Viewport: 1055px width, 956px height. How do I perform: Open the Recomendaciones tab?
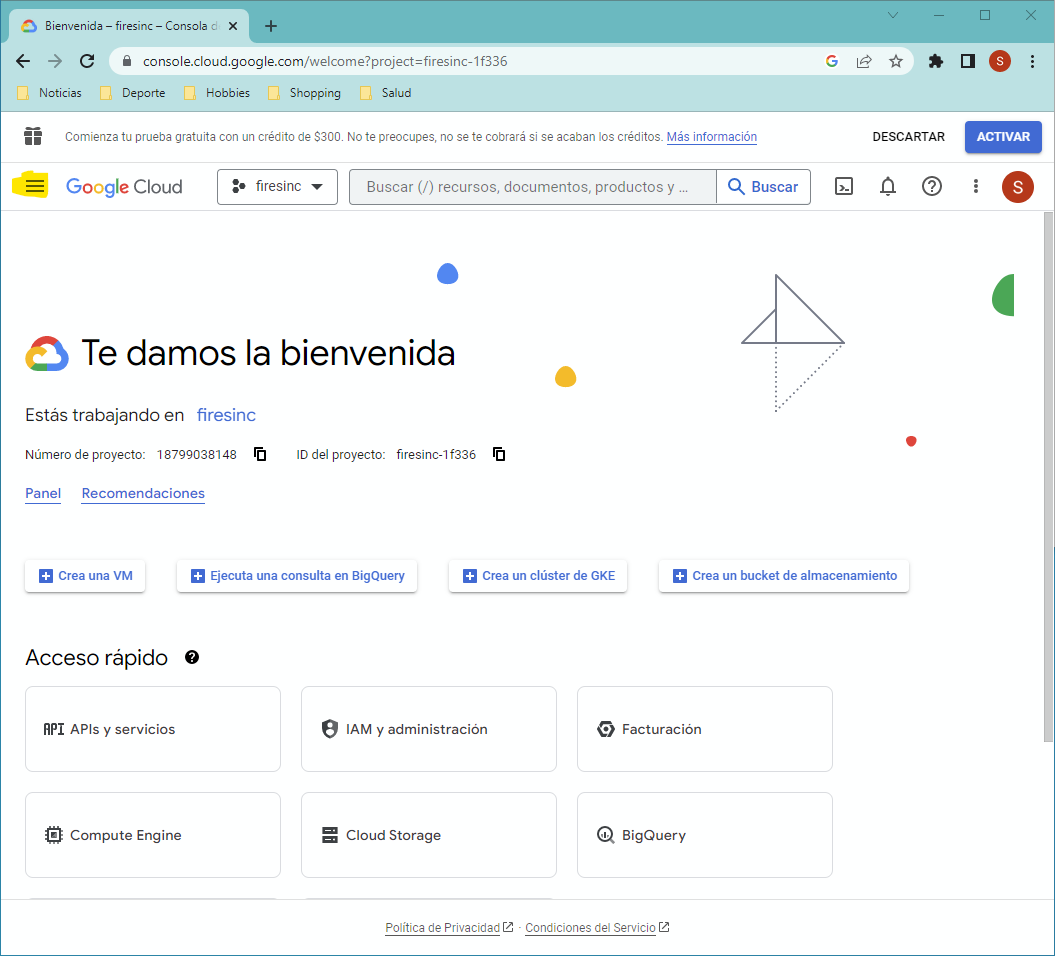tap(143, 493)
